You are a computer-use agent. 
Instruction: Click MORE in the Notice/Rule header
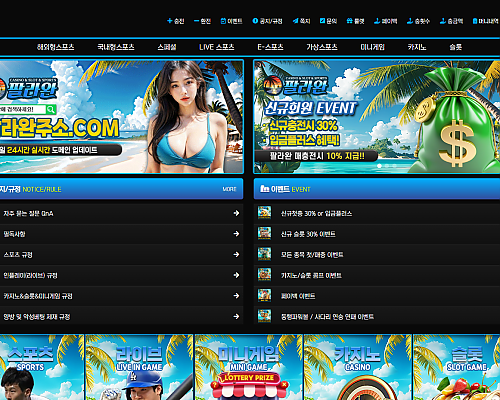[x=229, y=189]
